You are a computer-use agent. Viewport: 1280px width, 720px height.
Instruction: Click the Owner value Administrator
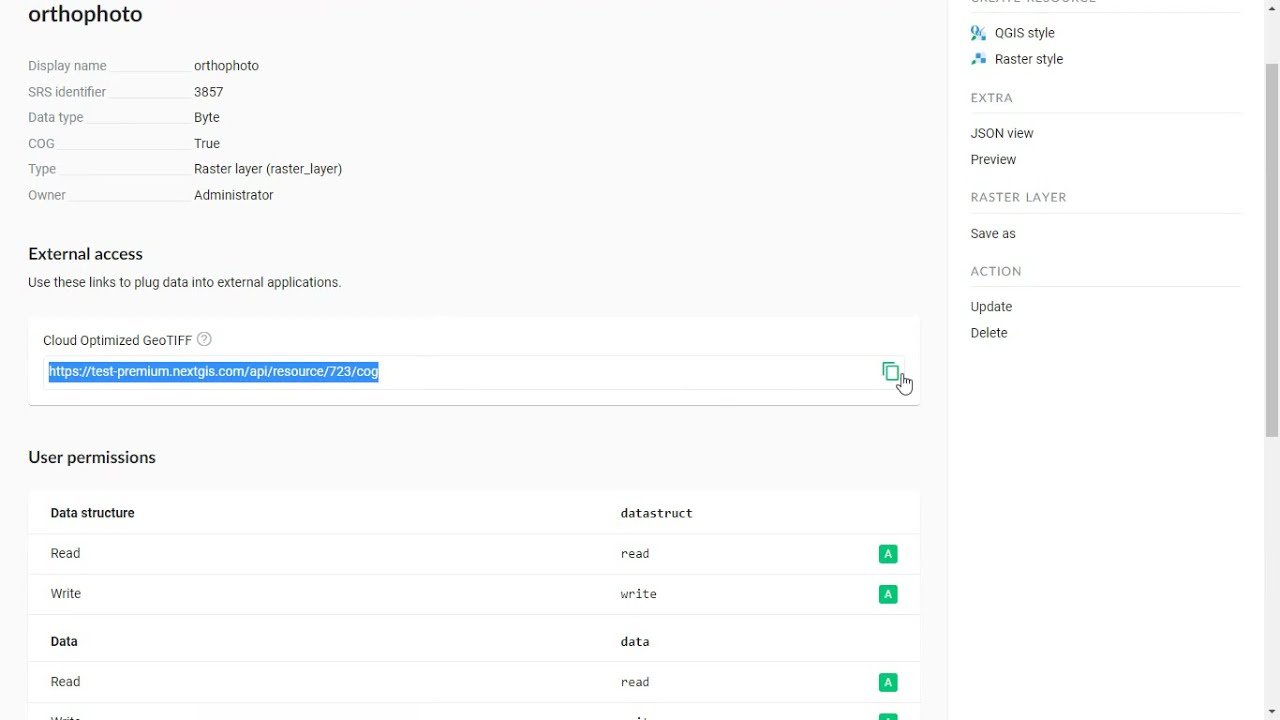pyautogui.click(x=233, y=195)
